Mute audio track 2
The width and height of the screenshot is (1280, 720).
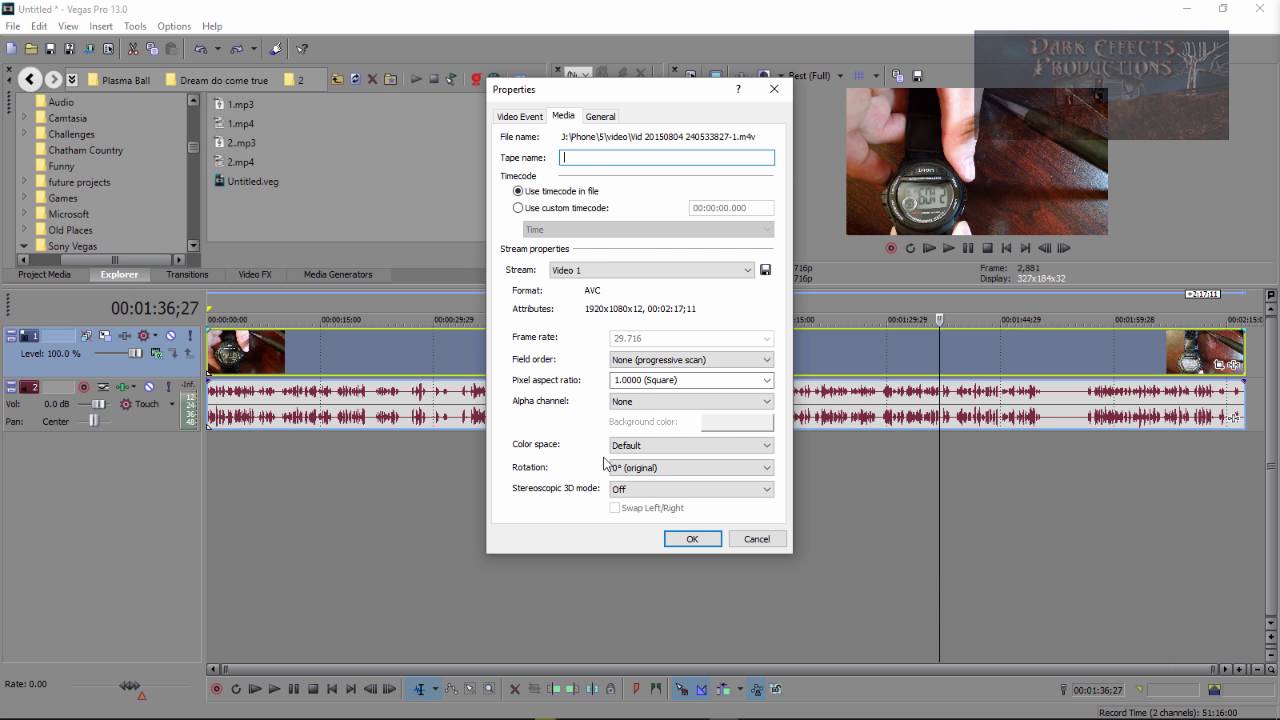click(149, 387)
